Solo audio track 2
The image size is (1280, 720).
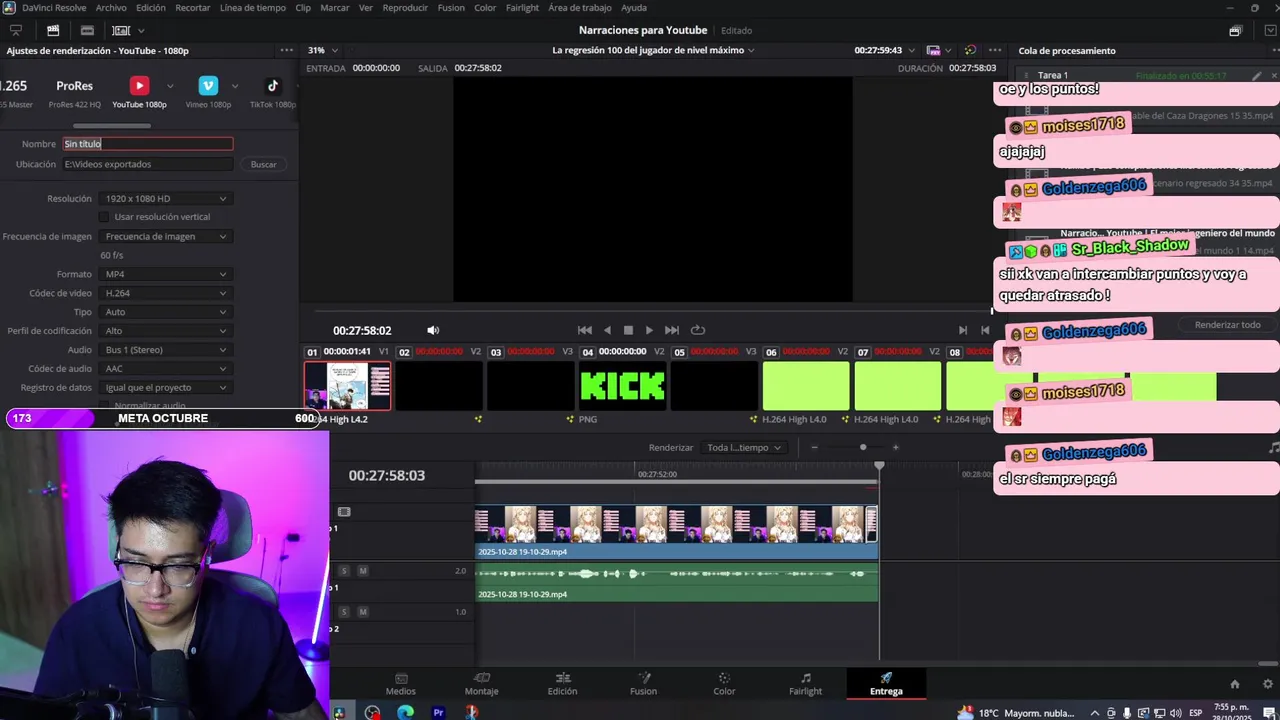344,612
